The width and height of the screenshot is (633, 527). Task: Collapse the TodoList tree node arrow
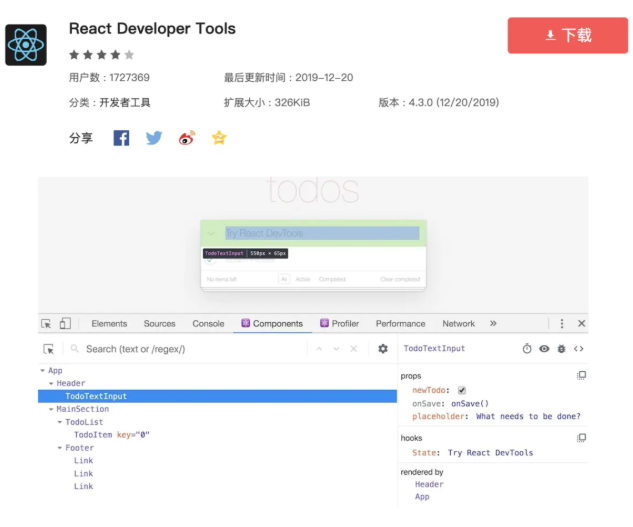(x=60, y=422)
